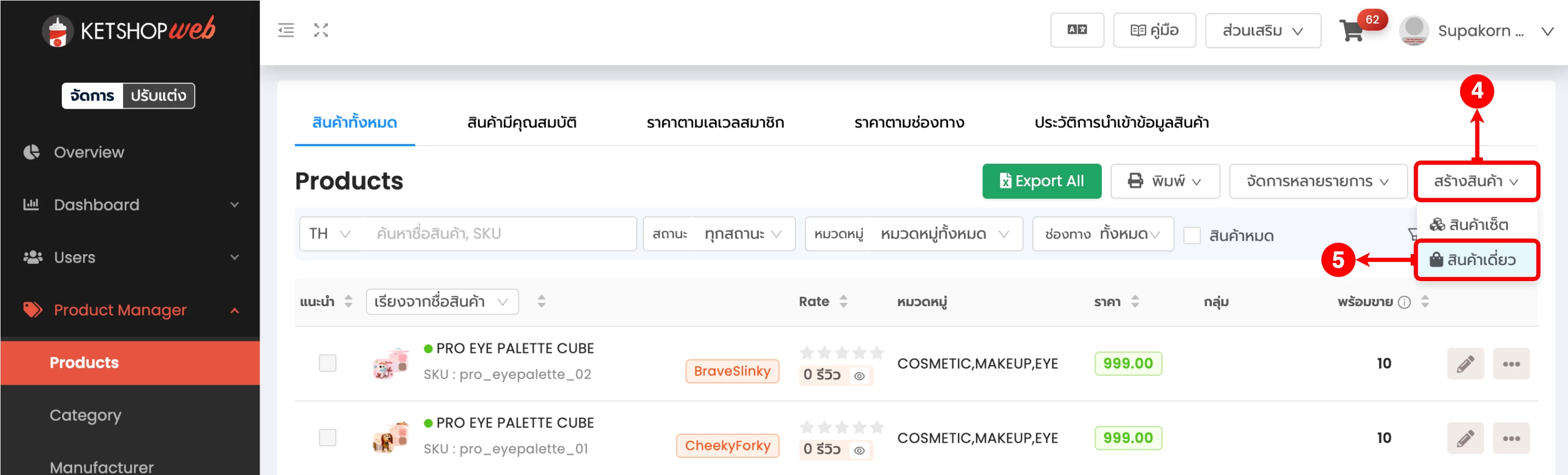Screen dimensions: 1568x475
Task: Open ประวัติการนำเข้าข้อมูลสินค้า tab
Action: 1121,123
